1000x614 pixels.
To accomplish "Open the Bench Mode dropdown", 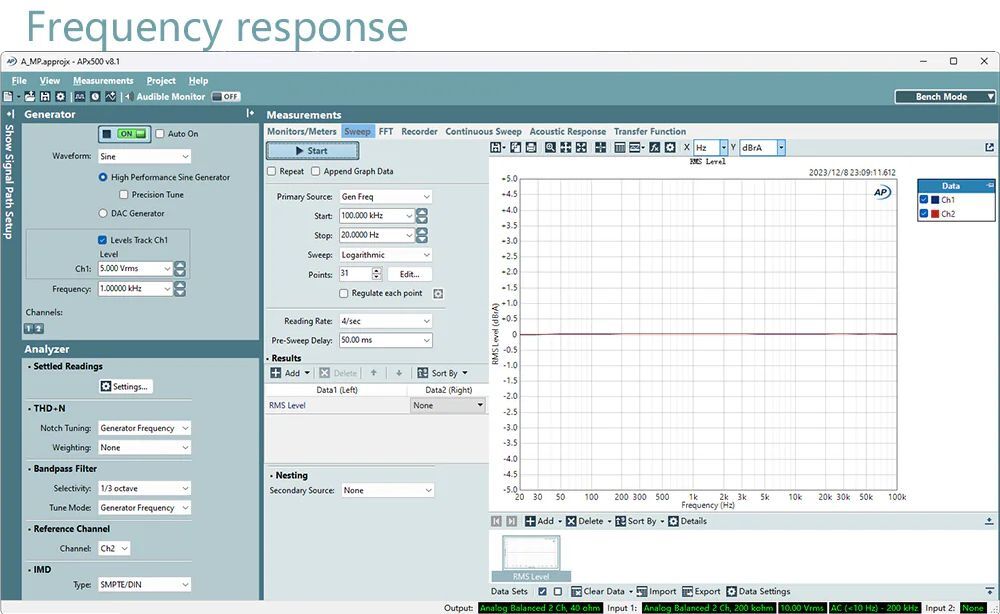I will tap(945, 96).
